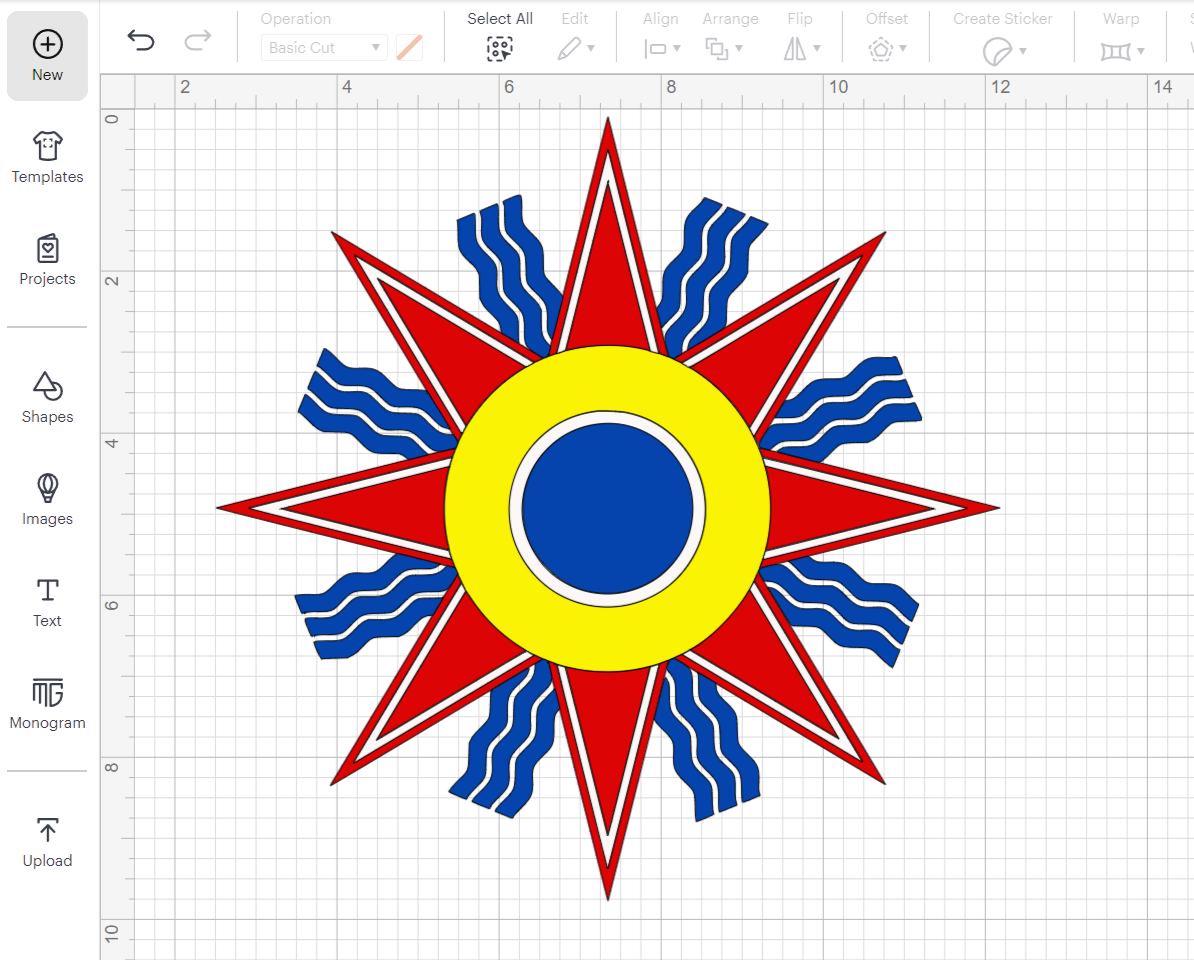Open the Templates panel
The width and height of the screenshot is (1194, 960).
pyautogui.click(x=47, y=158)
